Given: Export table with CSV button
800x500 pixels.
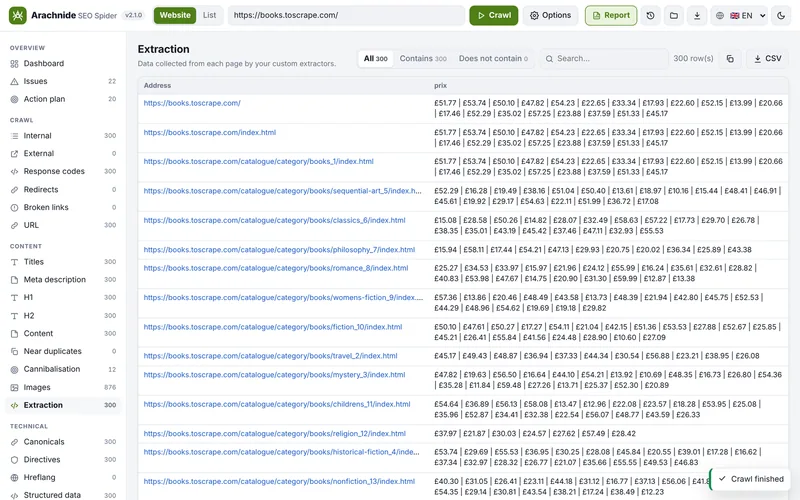Looking at the screenshot, I should 767,59.
